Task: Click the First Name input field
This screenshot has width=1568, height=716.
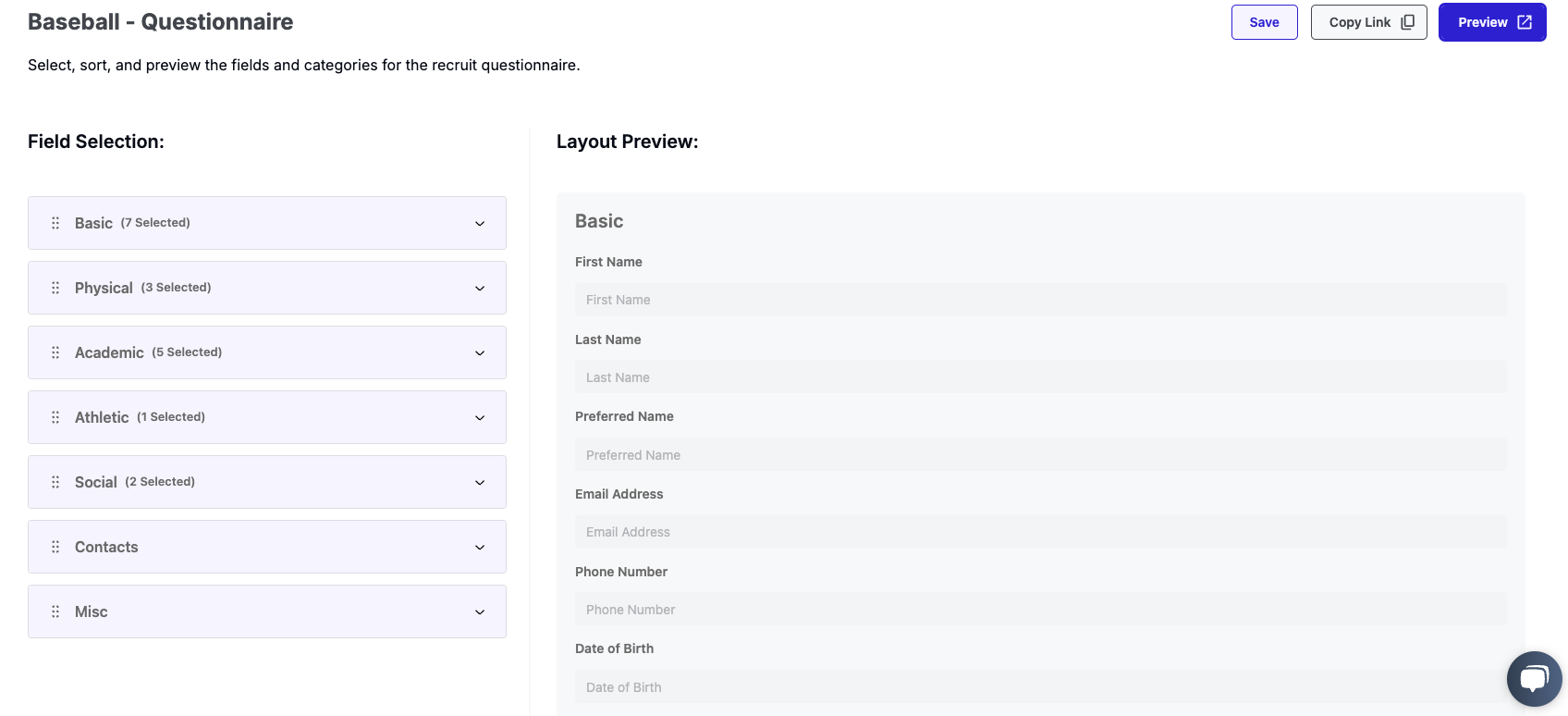Action: click(1040, 300)
